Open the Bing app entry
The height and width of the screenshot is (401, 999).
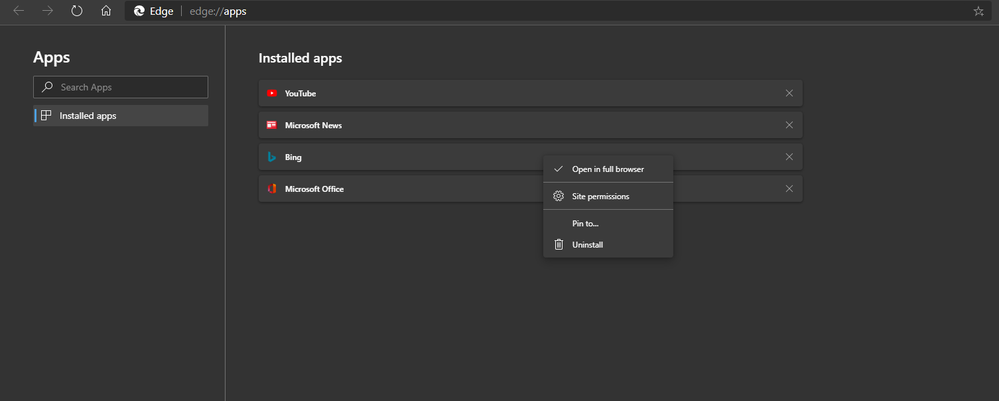coord(530,157)
